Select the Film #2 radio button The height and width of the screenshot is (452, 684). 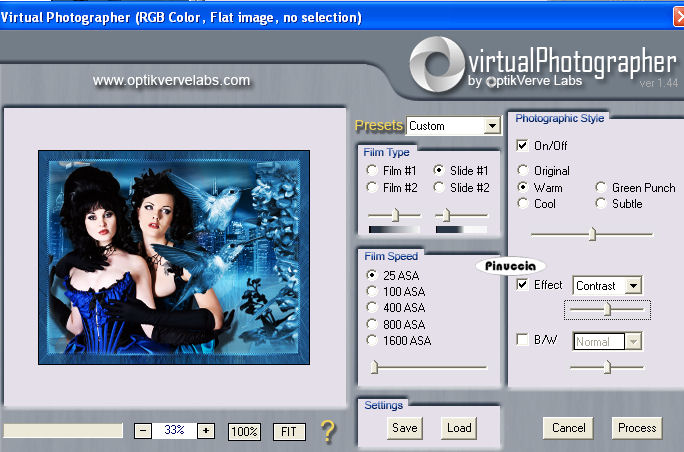372,188
